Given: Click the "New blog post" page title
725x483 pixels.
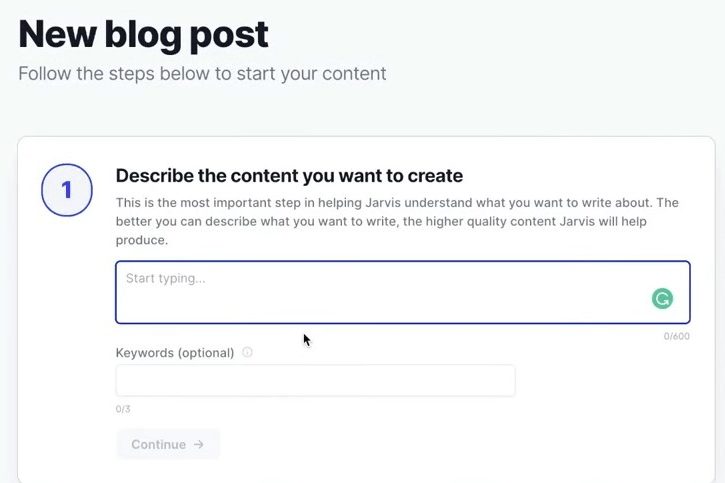Looking at the screenshot, I should point(144,34).
